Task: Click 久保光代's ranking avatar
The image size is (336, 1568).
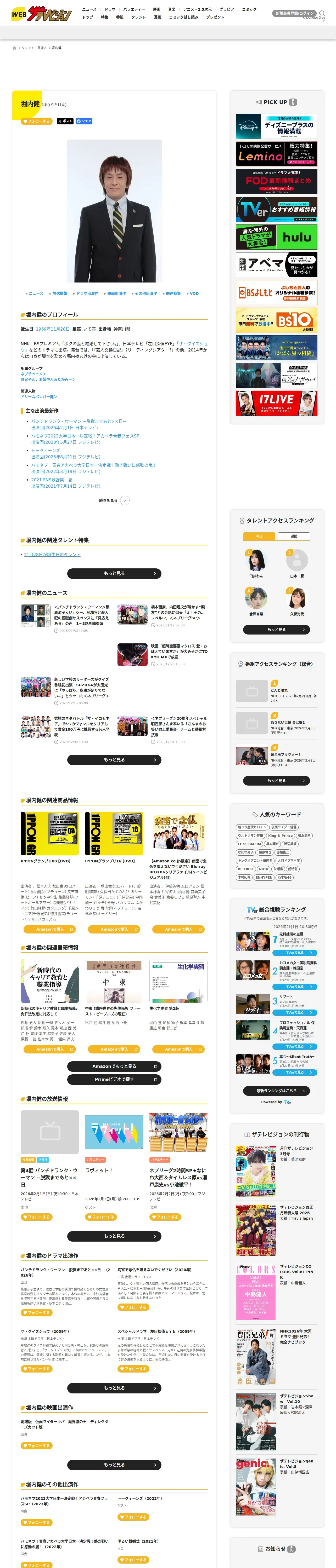Action: [297, 598]
